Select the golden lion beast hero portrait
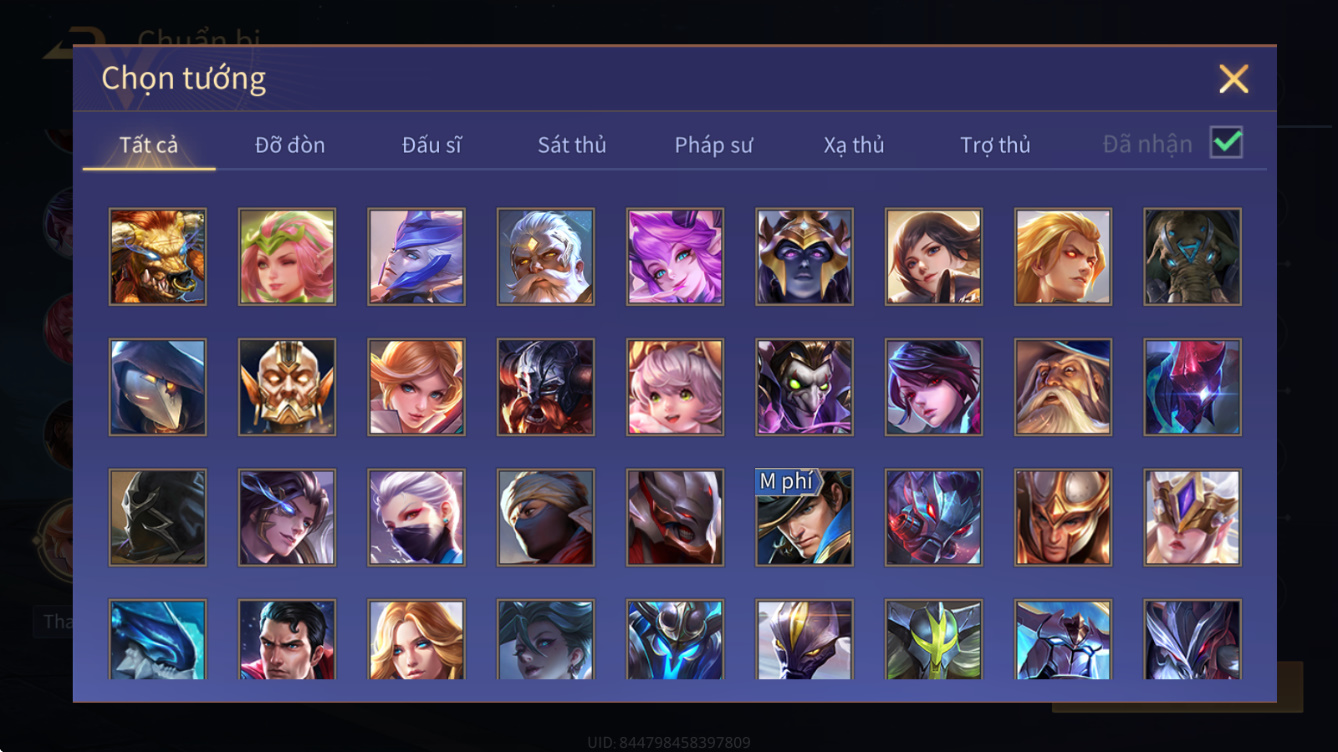Image resolution: width=1338 pixels, height=752 pixels. [x=158, y=256]
